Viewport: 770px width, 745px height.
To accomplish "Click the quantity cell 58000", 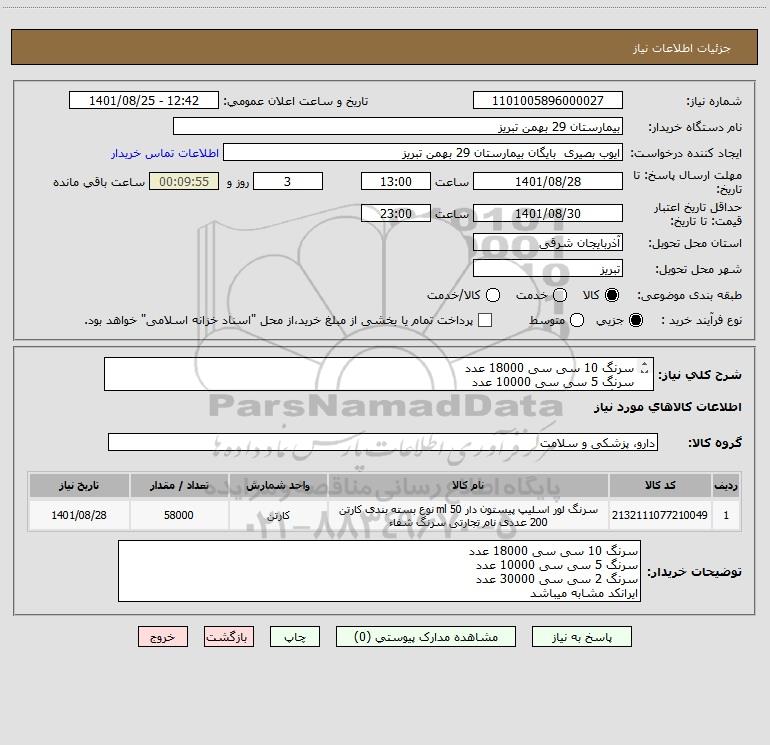I will (179, 515).
